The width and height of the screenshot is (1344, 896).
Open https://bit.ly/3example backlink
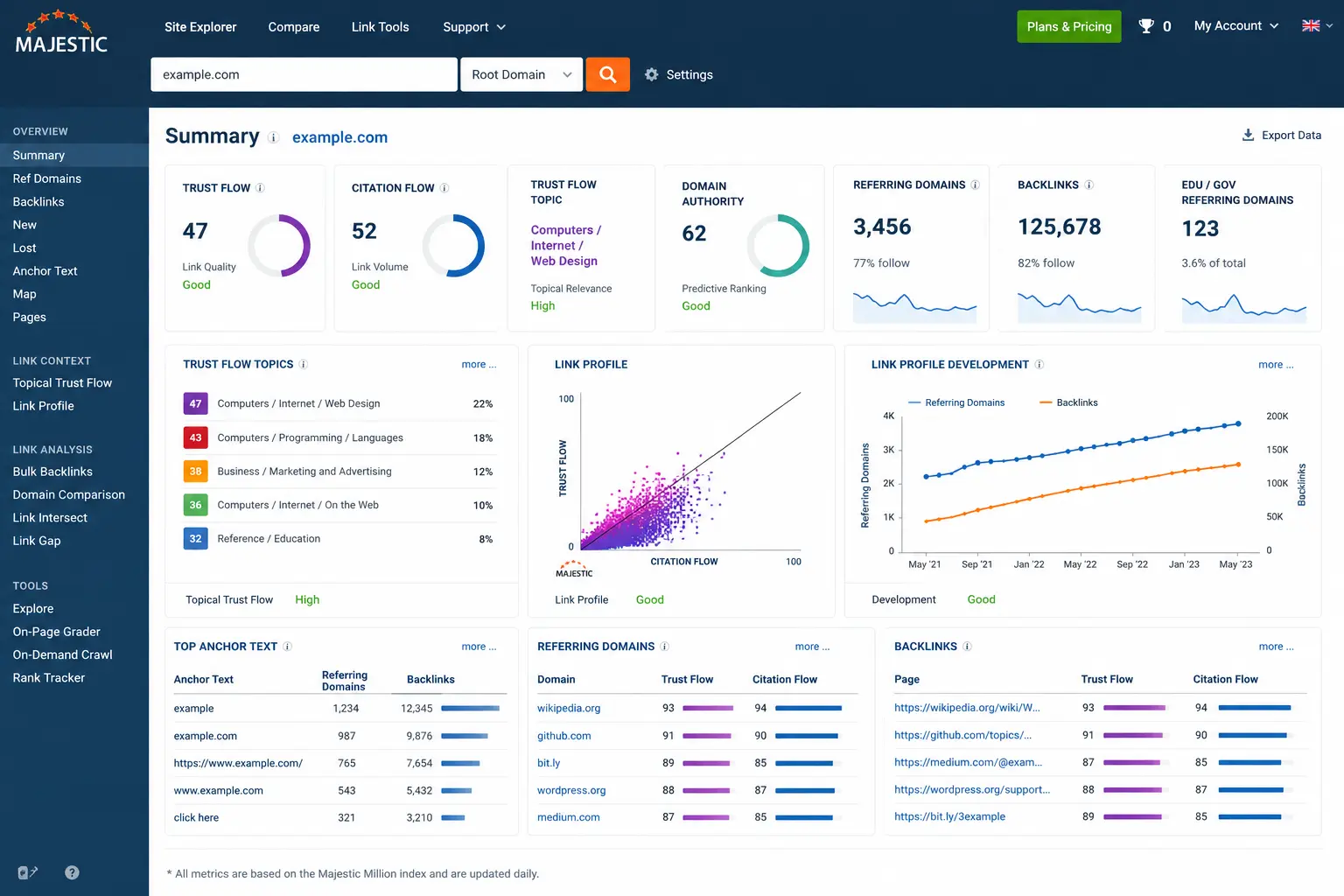point(949,816)
